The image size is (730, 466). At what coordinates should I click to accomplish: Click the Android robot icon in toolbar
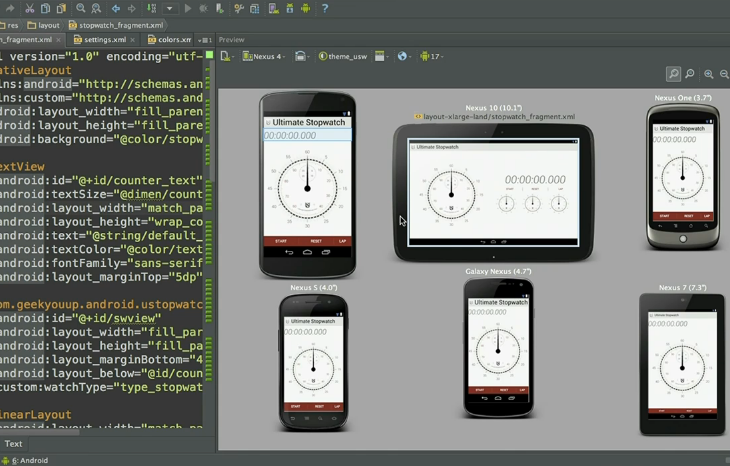coord(306,8)
